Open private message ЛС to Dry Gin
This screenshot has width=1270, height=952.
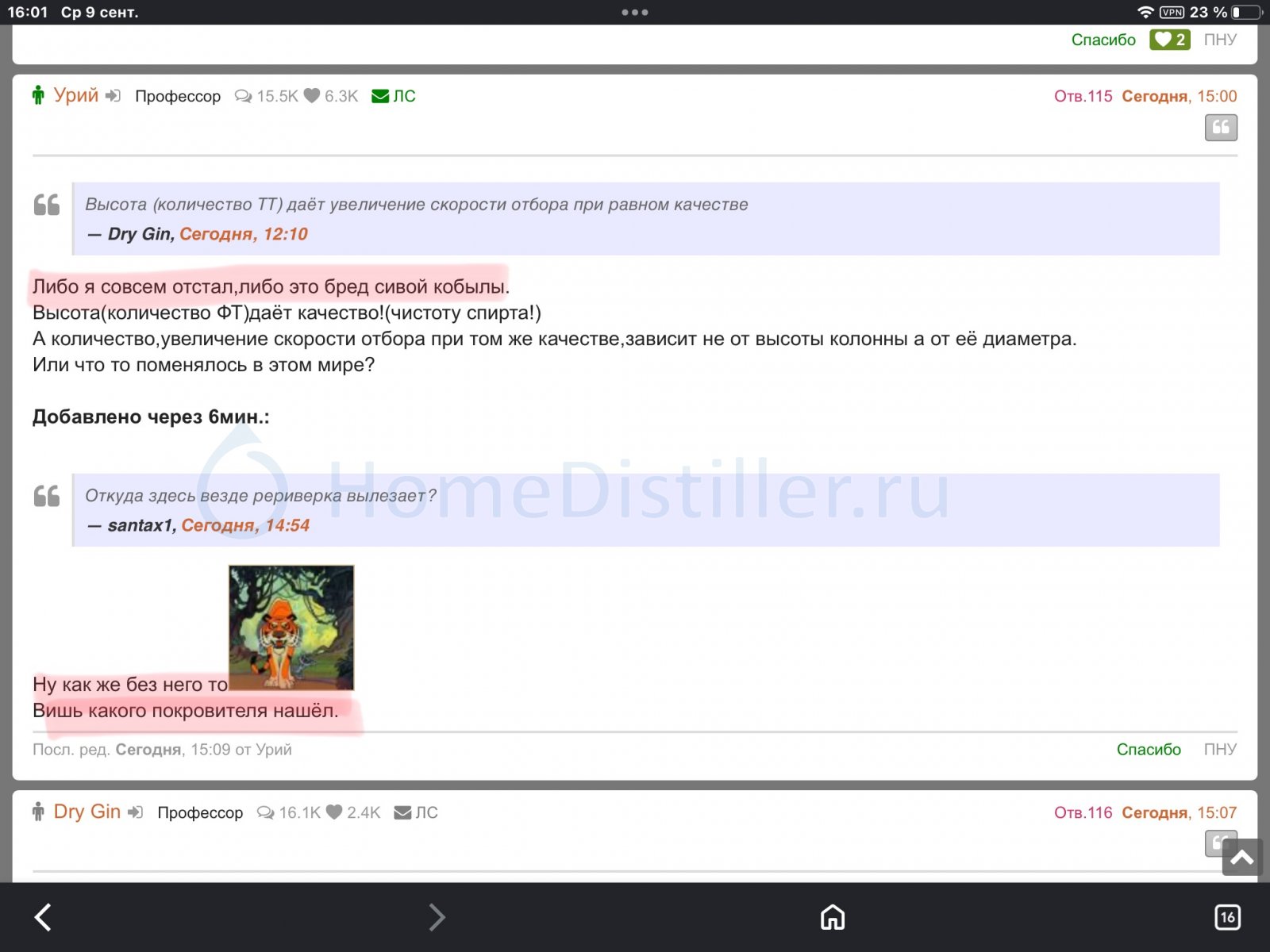coord(416,812)
